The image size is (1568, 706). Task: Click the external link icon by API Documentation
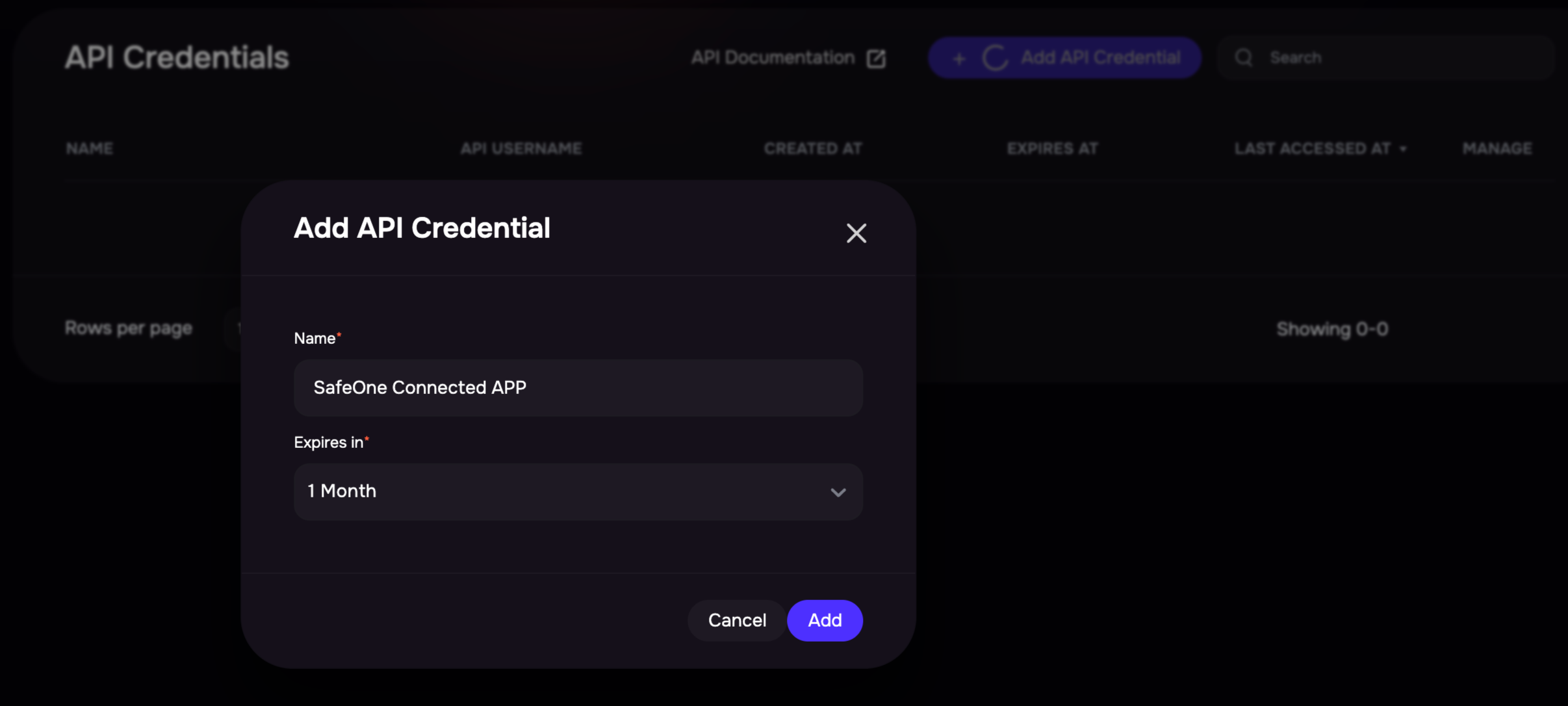[876, 59]
